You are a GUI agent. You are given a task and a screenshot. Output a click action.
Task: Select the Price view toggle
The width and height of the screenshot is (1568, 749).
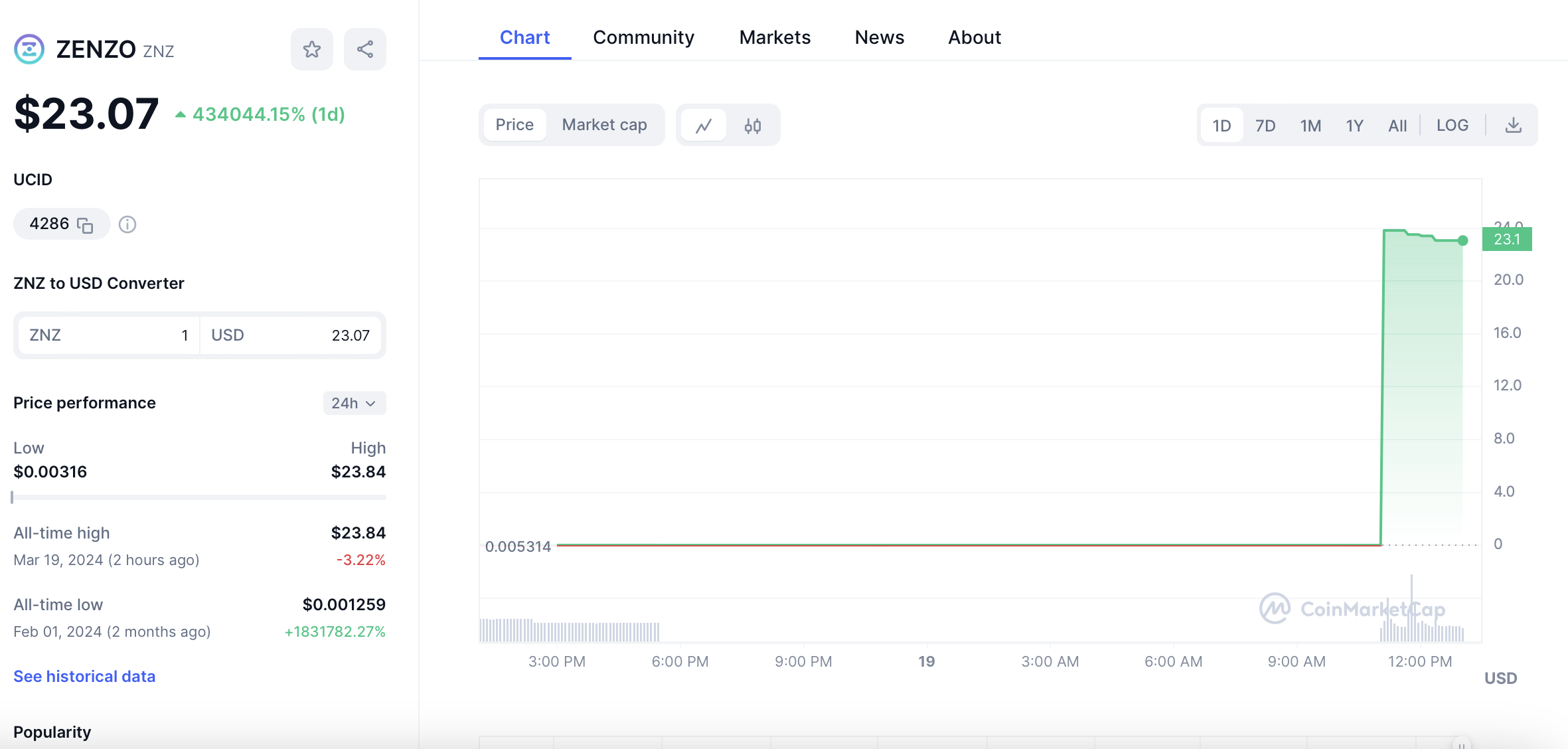pyautogui.click(x=514, y=125)
